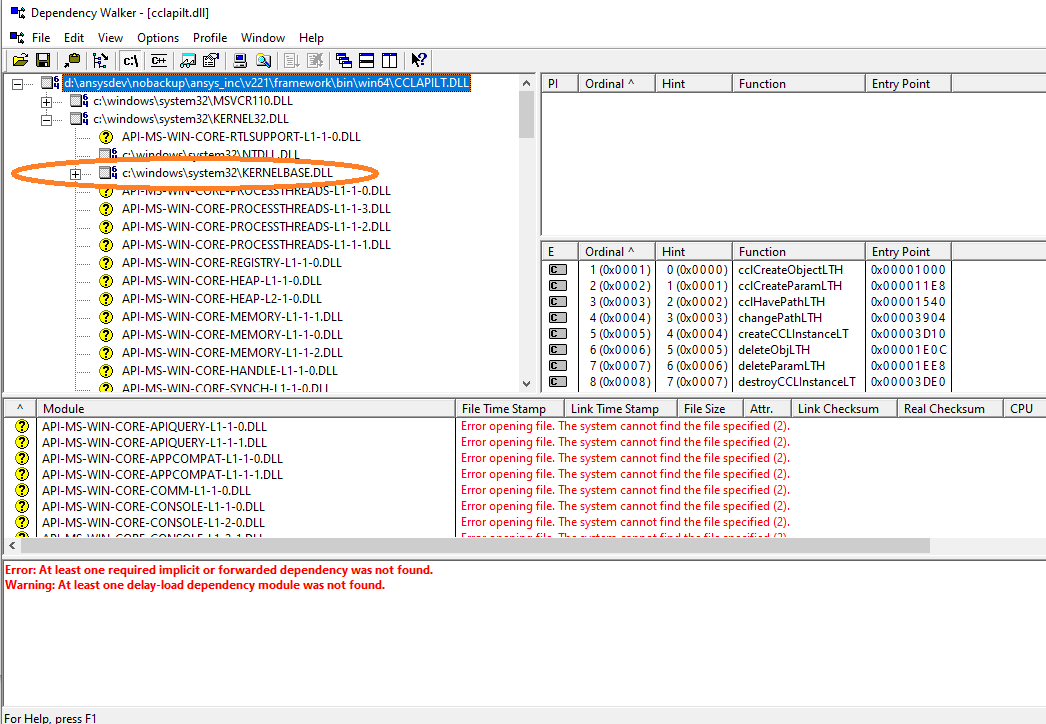Viewport: 1046px width, 724px height.
Task: Toggle Full Paths (c:\) toolbar button
Action: click(x=131, y=61)
